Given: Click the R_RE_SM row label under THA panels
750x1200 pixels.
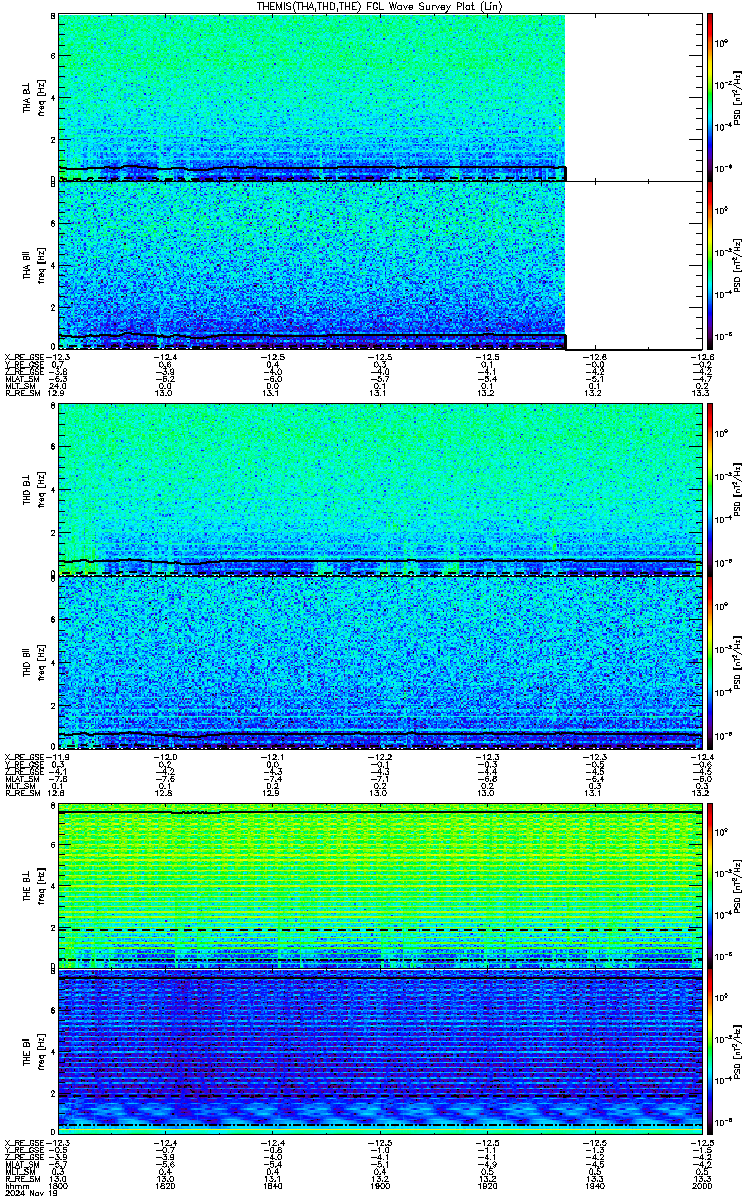Looking at the screenshot, I should [x=22, y=394].
